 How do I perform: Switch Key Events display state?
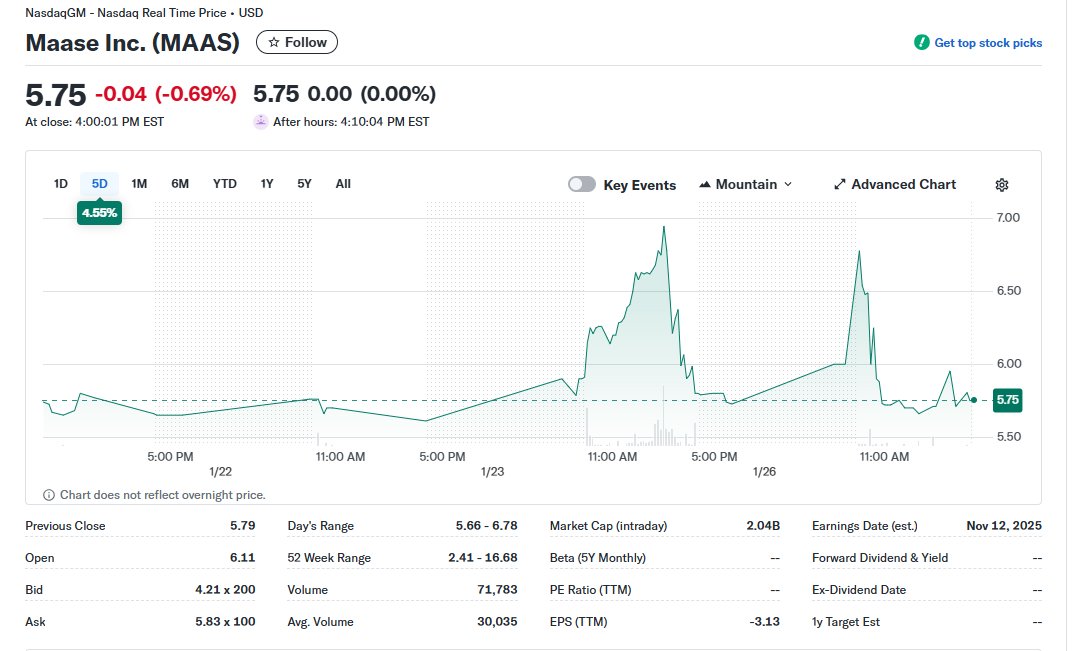point(581,184)
